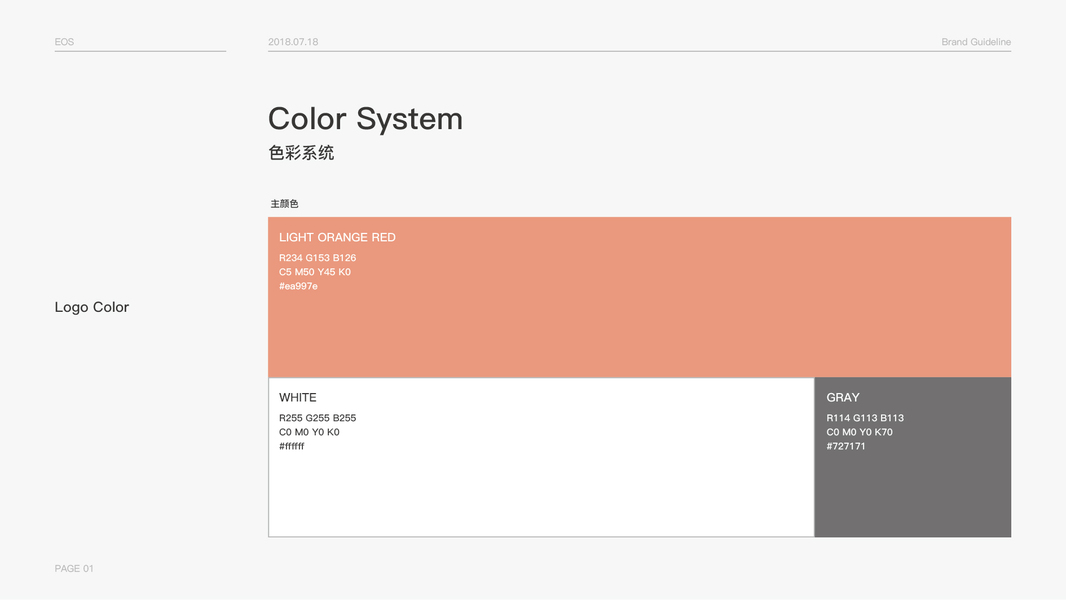Click the "PAGE 01" footer label
Screen dimensions: 1066x600
pyautogui.click(x=74, y=569)
